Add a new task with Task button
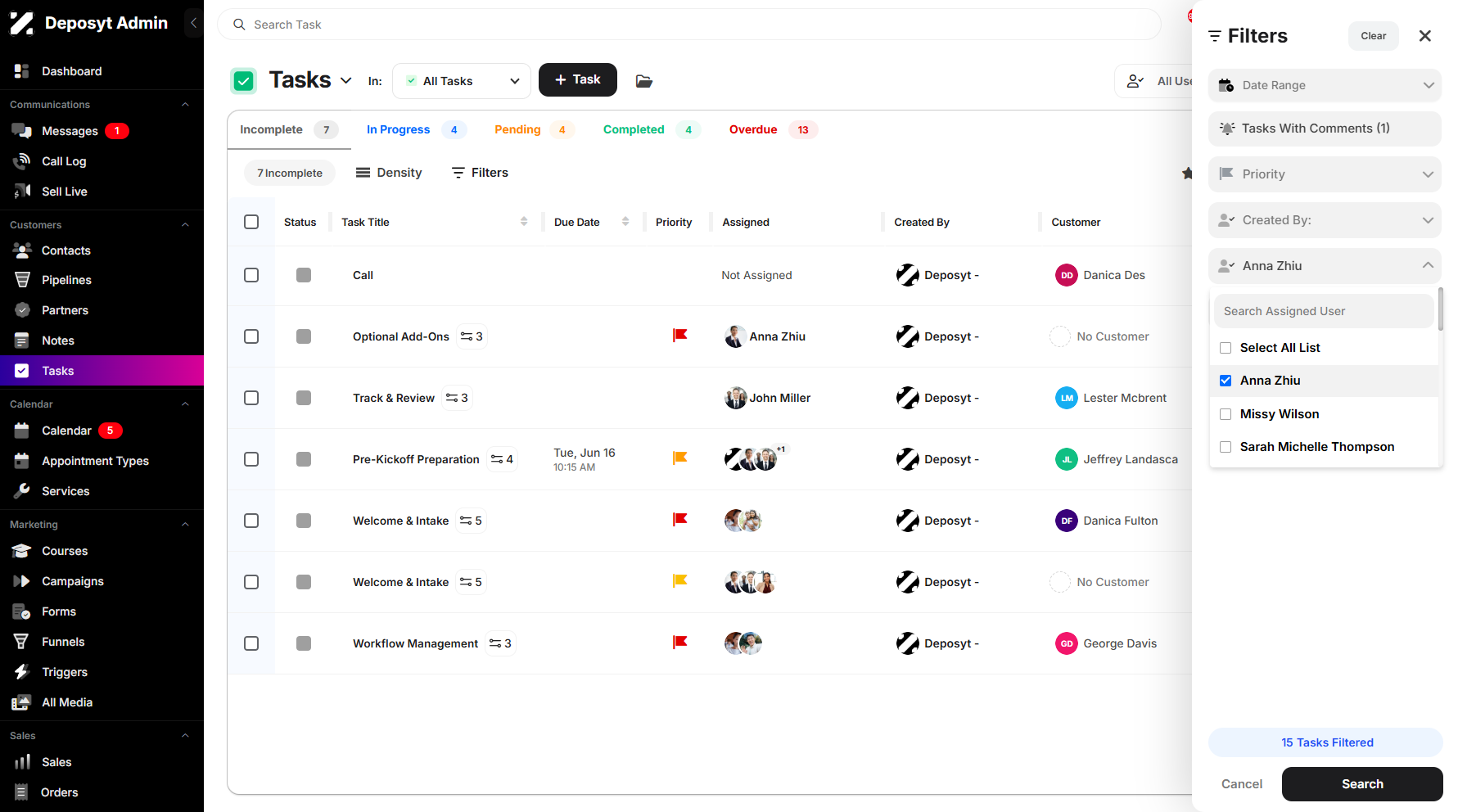Viewport: 1458px width, 812px height. [x=578, y=79]
